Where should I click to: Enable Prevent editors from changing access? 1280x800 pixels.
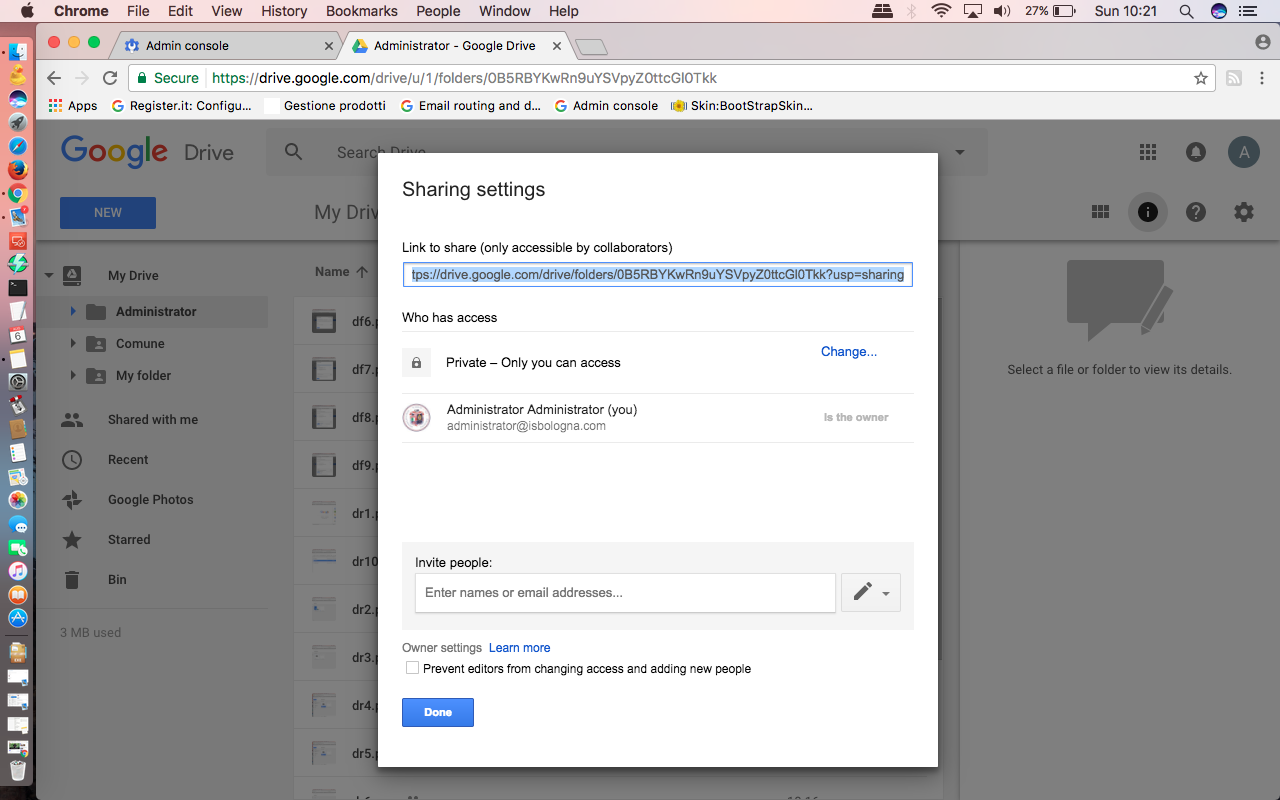click(412, 668)
